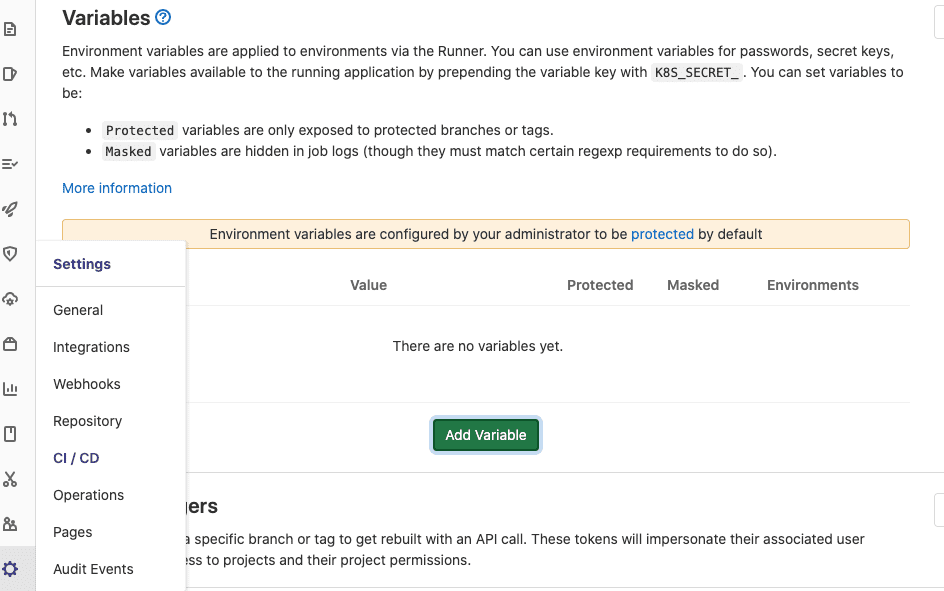944x591 pixels.
Task: Open Webhooks in the Settings flyout
Action: [x=86, y=384]
